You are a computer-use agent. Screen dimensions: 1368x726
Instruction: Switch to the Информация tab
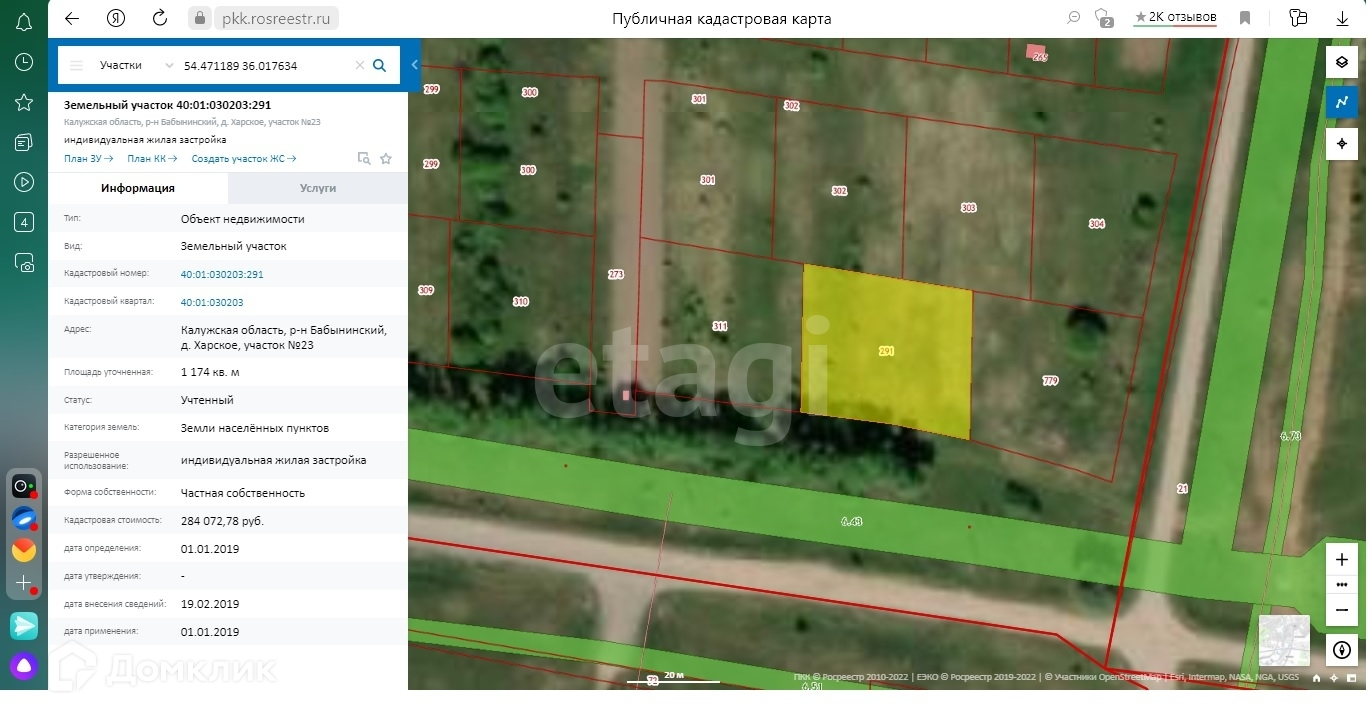[x=138, y=188]
